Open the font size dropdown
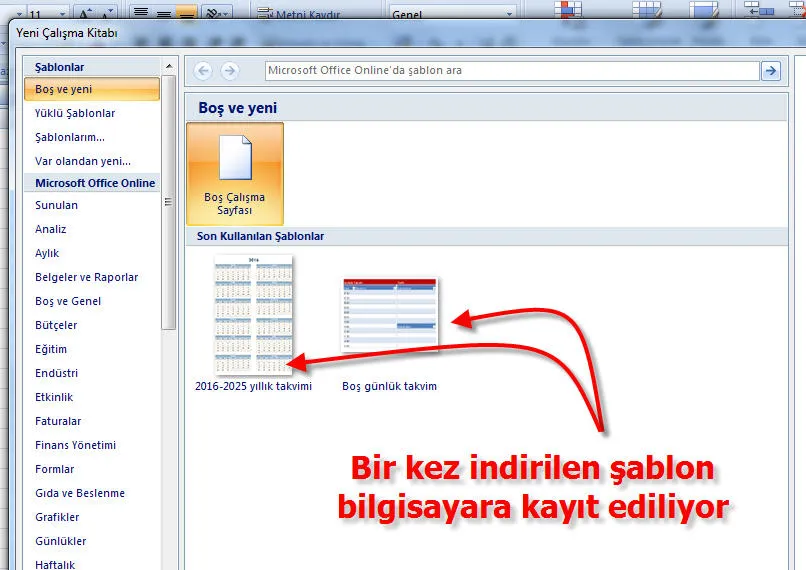Viewport: 806px width, 570px height. pos(61,15)
